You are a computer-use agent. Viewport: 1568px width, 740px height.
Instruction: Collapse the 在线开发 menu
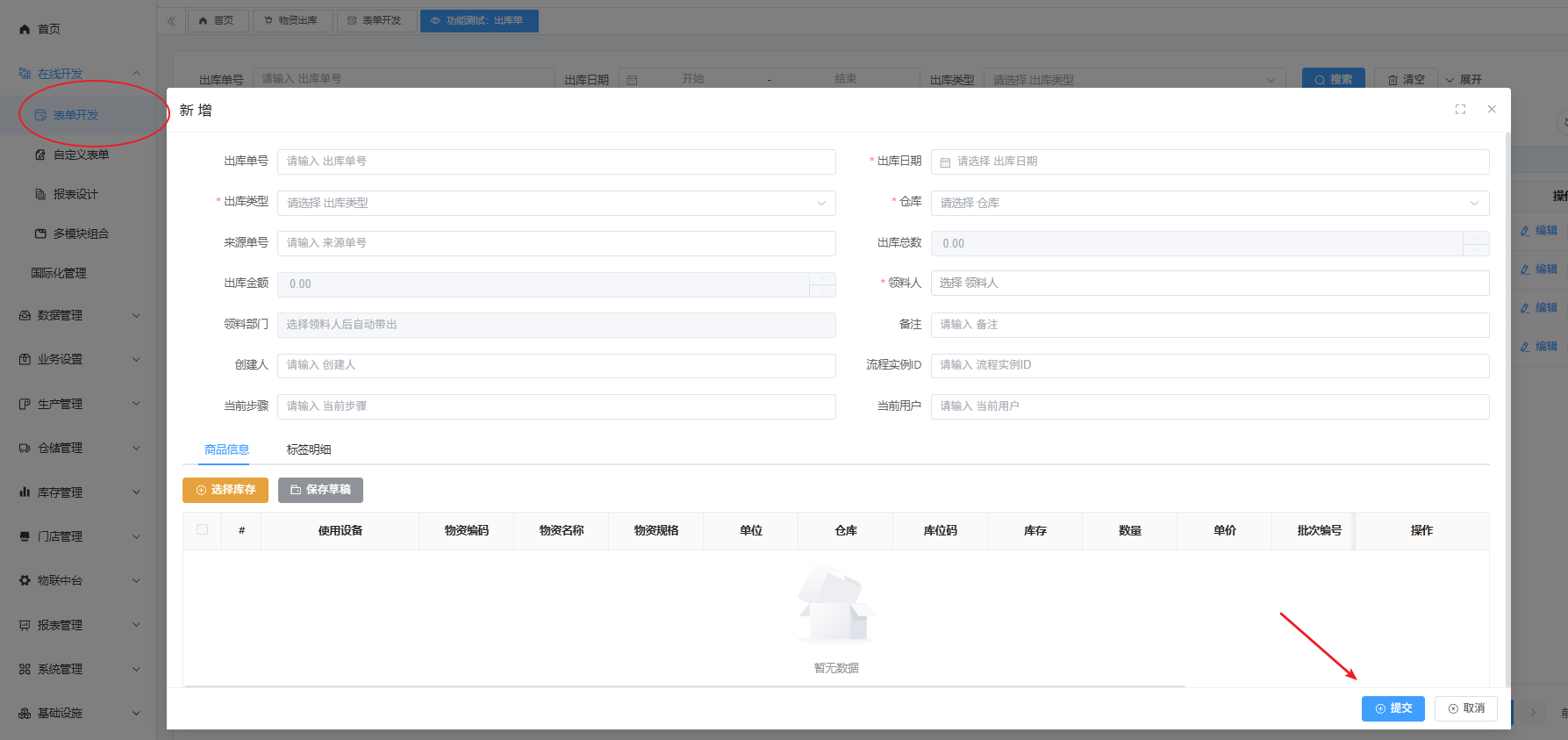coord(136,74)
